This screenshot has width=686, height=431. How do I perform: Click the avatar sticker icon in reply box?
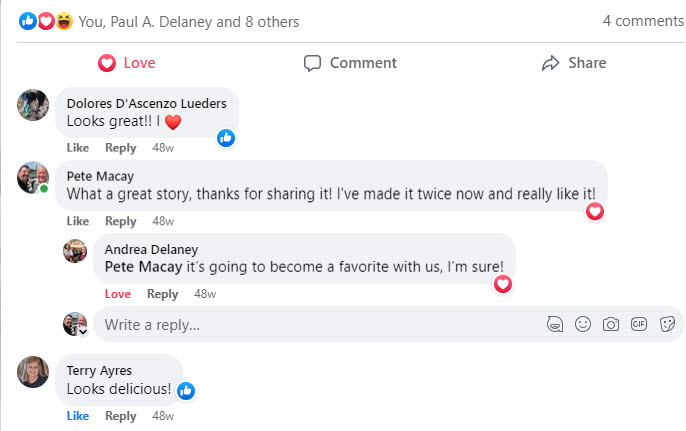tap(555, 324)
